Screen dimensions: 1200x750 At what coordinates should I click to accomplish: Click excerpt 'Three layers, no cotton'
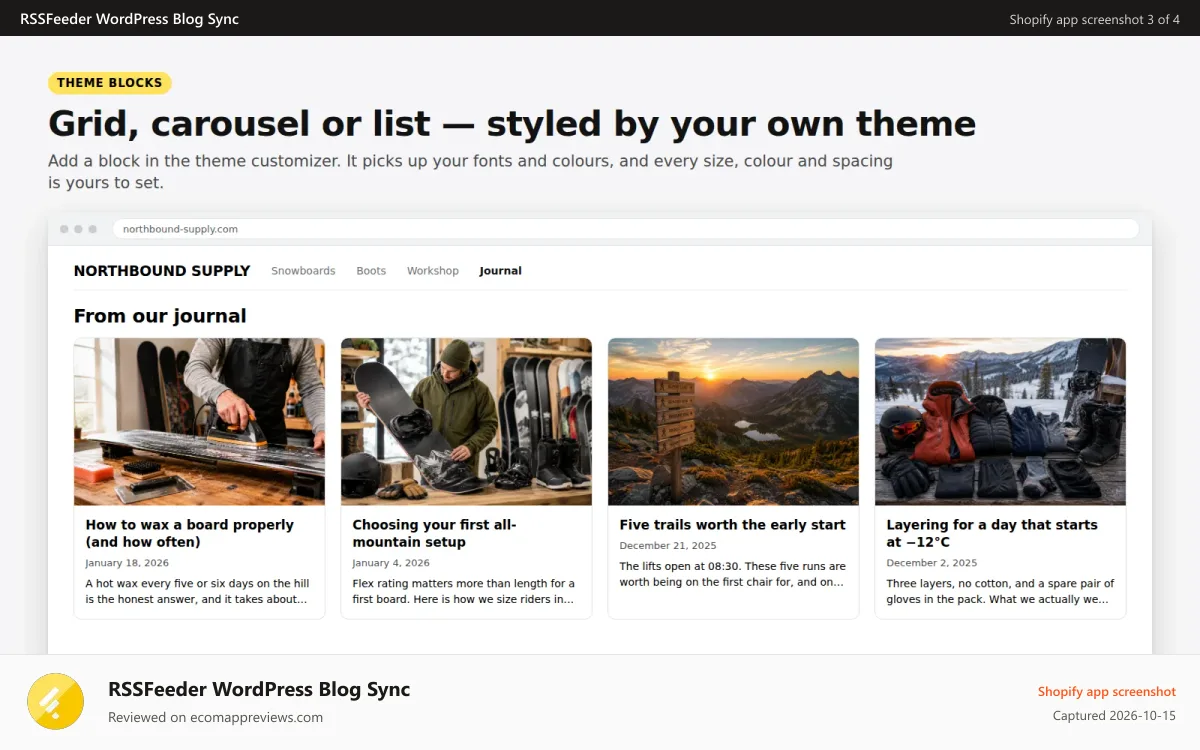(x=1000, y=591)
